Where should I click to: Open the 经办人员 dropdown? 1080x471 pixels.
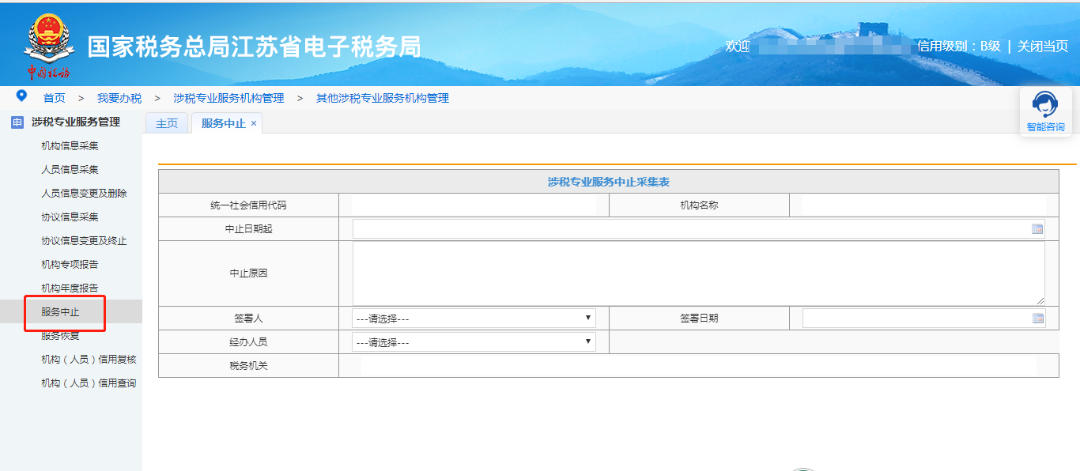(474, 342)
